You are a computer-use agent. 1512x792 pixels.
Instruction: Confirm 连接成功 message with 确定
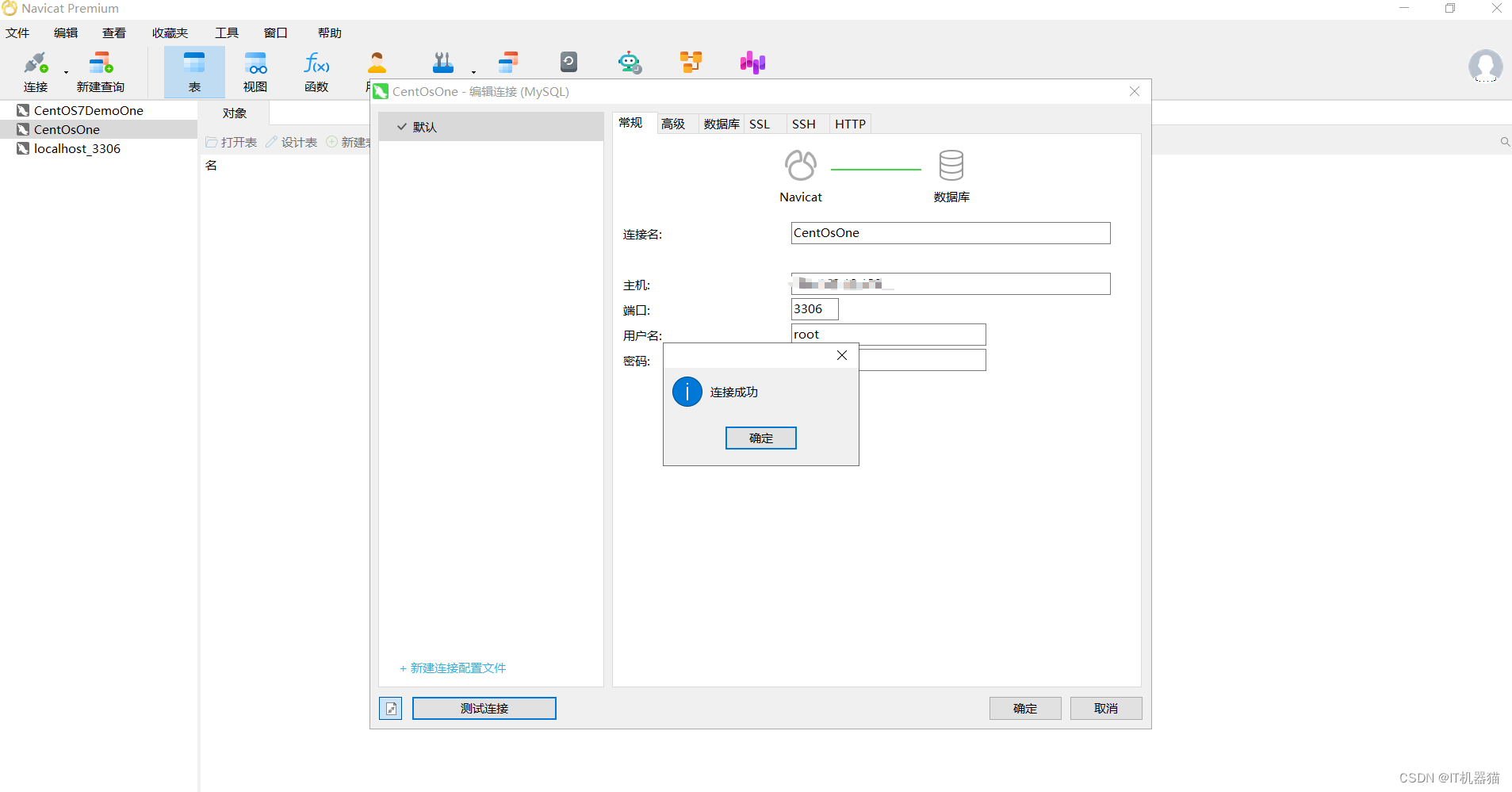pos(761,438)
